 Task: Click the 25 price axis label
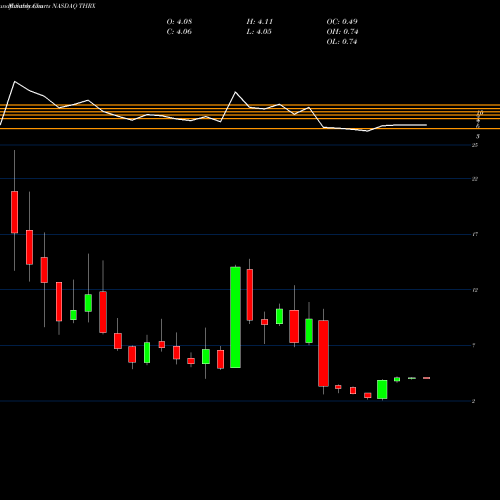475,145
